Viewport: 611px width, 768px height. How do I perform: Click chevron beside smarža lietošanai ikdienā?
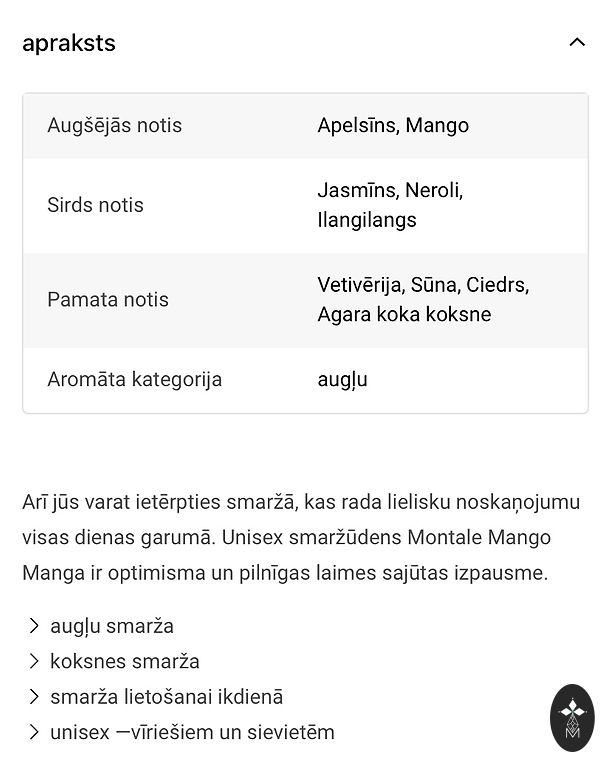click(x=34, y=697)
